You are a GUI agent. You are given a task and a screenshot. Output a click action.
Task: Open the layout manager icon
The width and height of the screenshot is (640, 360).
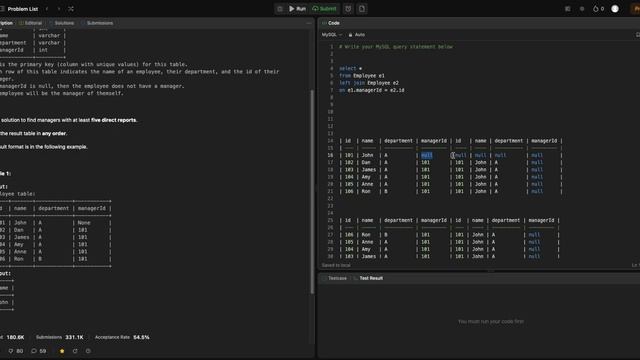568,9
